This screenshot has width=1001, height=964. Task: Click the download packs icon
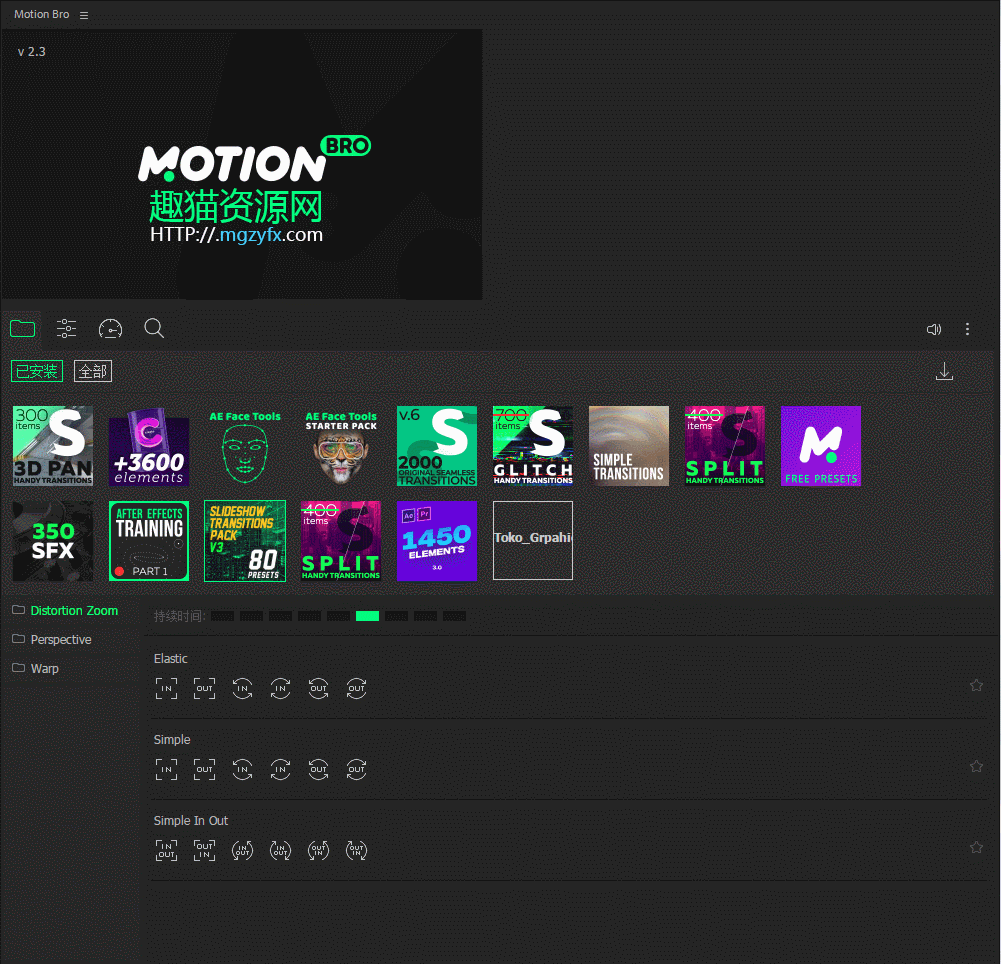944,372
